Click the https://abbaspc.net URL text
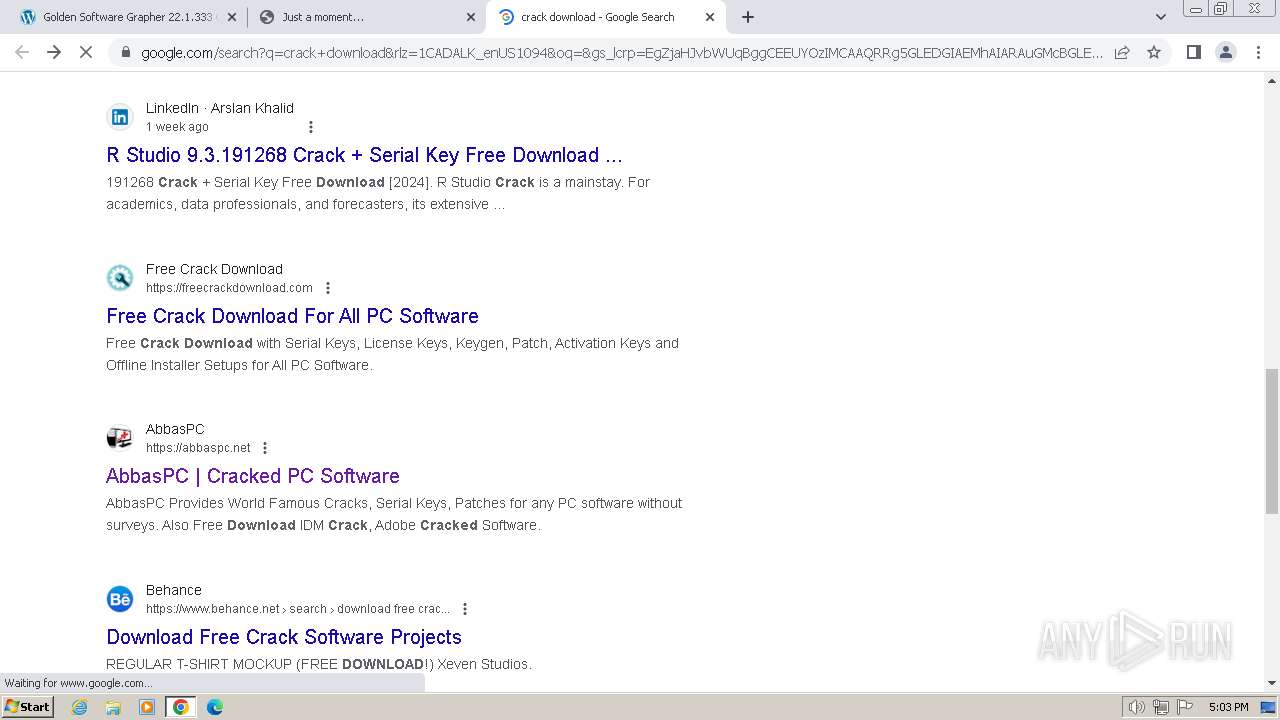 click(x=198, y=448)
